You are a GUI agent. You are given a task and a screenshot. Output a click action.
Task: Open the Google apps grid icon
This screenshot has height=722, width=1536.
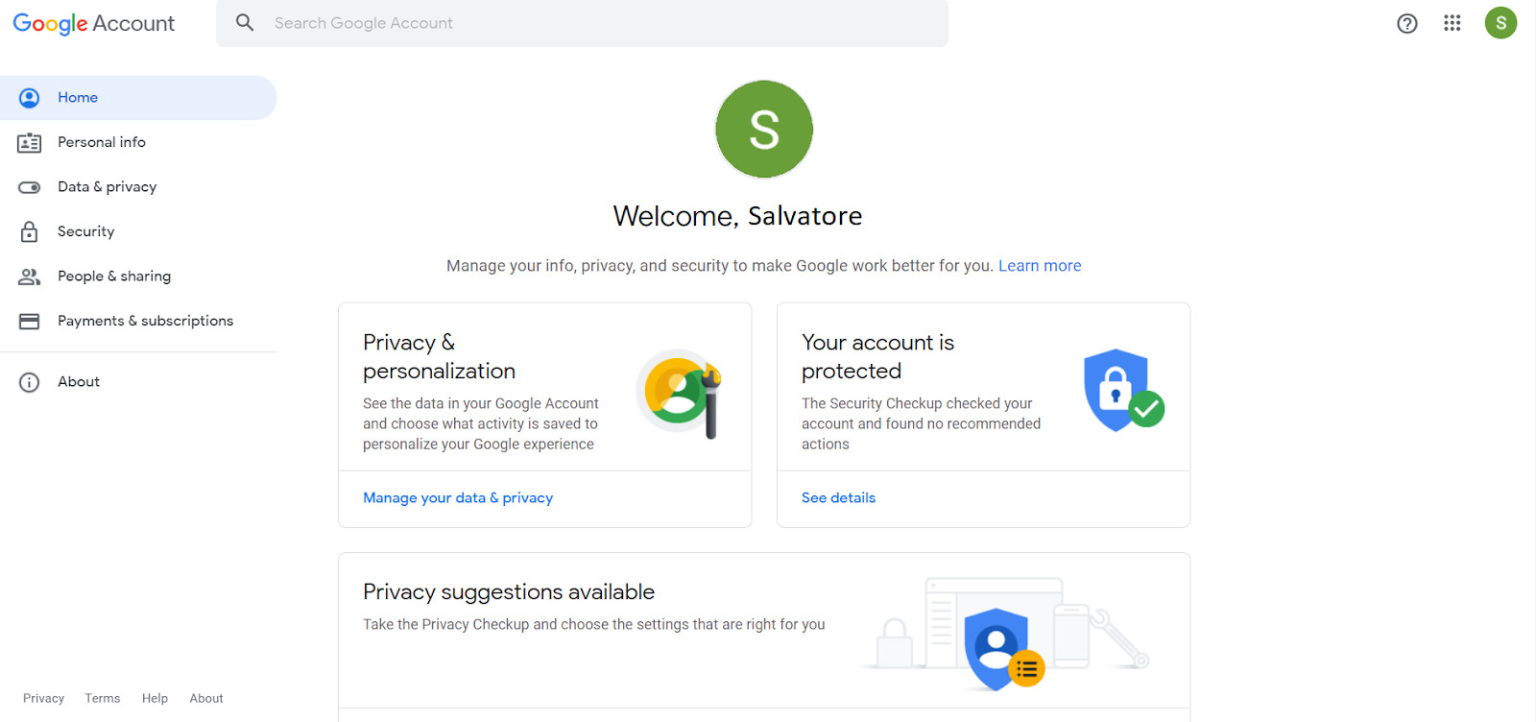point(1452,23)
